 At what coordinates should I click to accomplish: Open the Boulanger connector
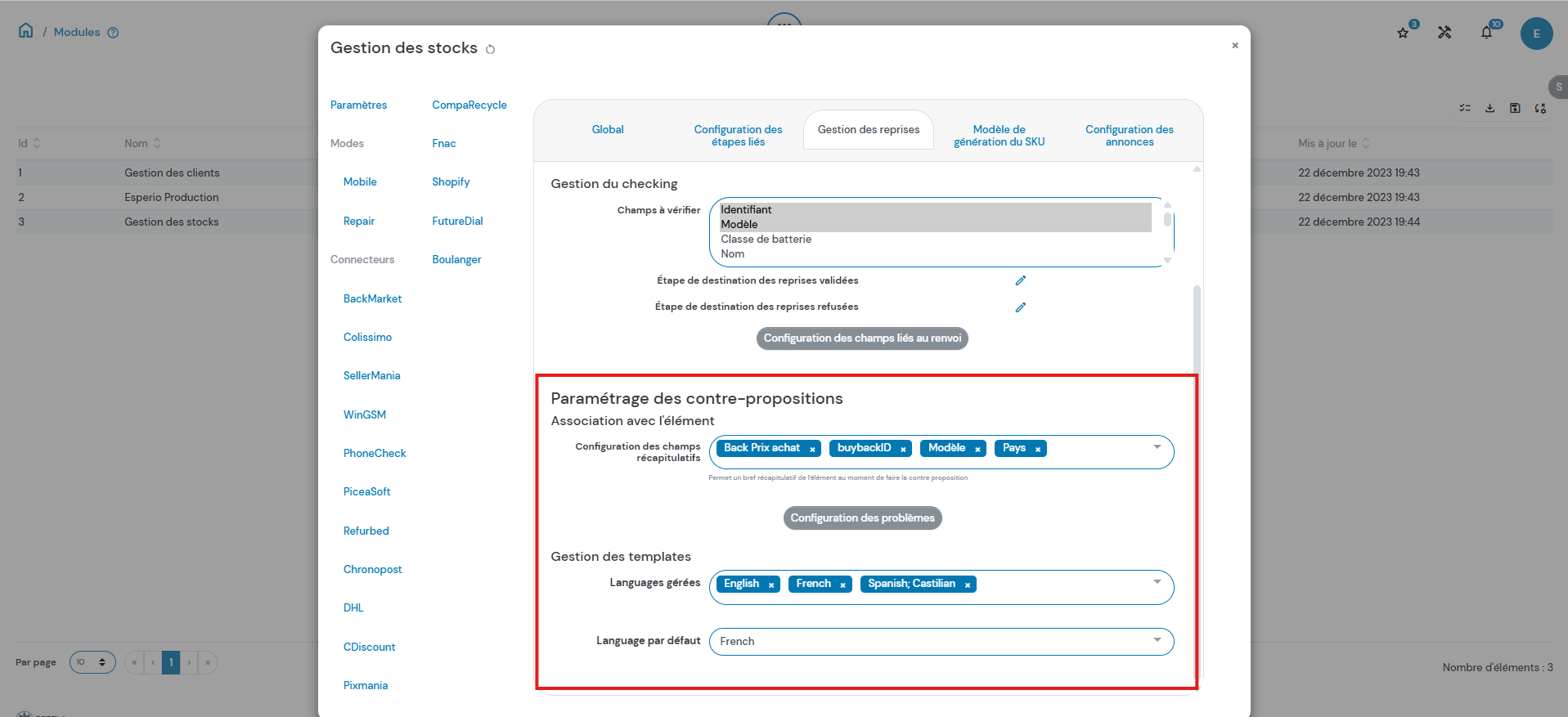point(456,259)
